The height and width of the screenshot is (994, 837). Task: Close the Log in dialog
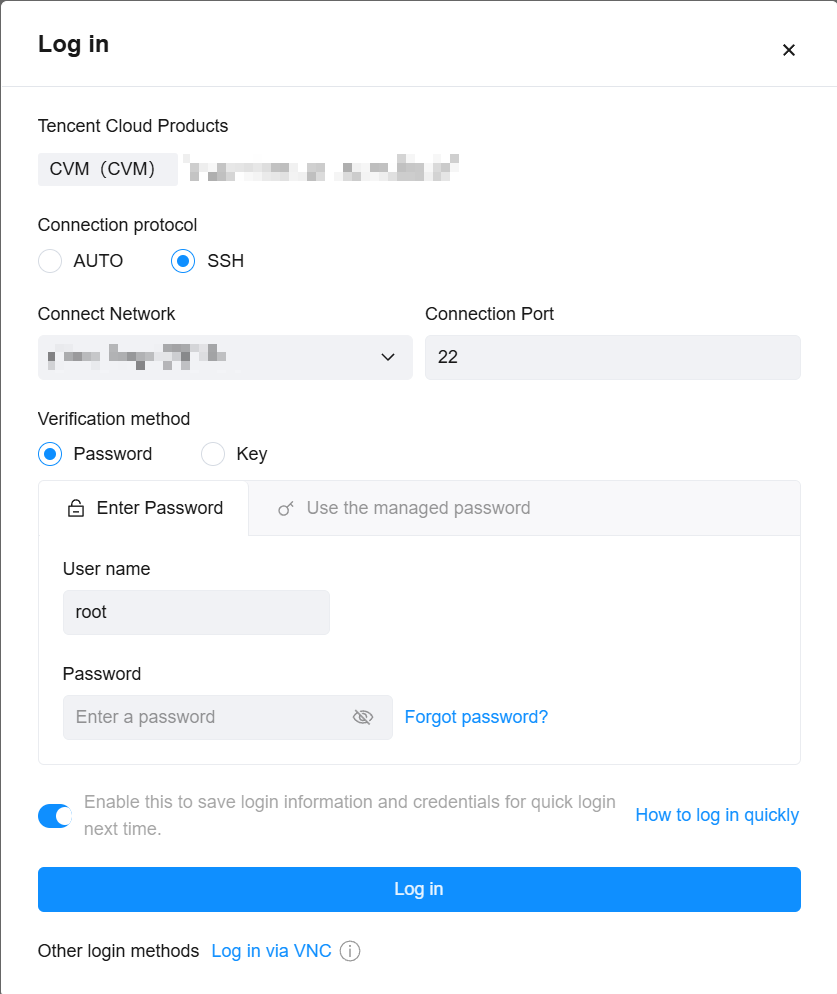[788, 50]
